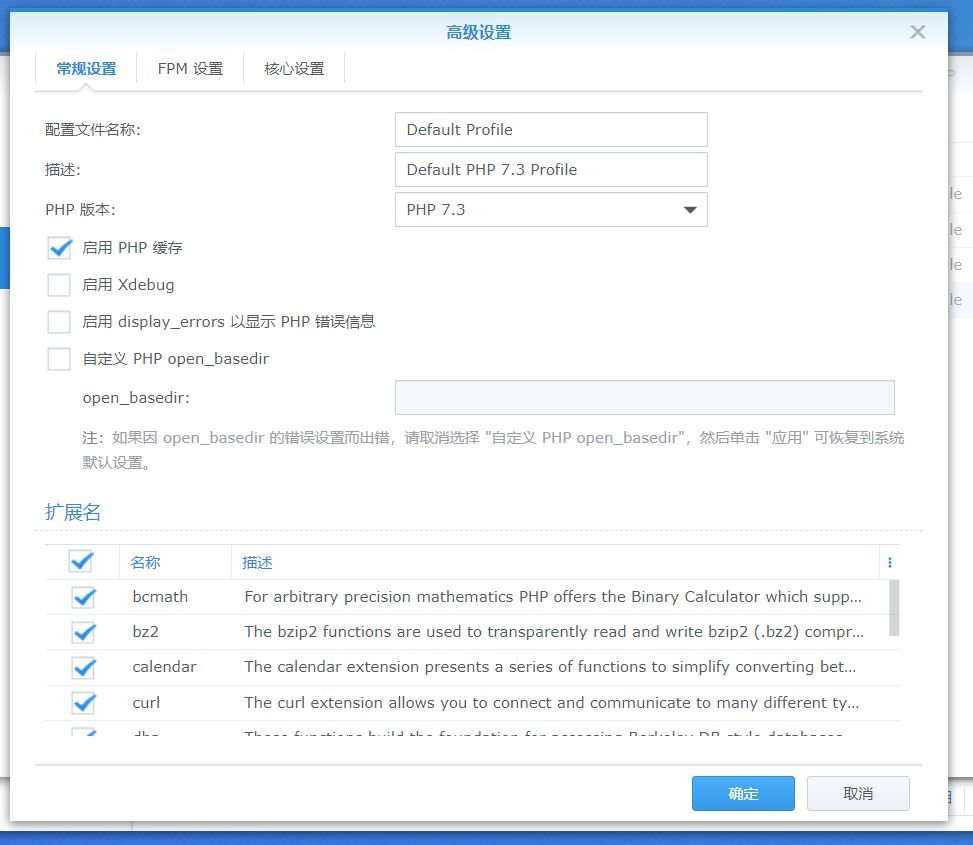Screen dimensions: 973x845
Task: Open the extension list column options icon
Action: [889, 562]
